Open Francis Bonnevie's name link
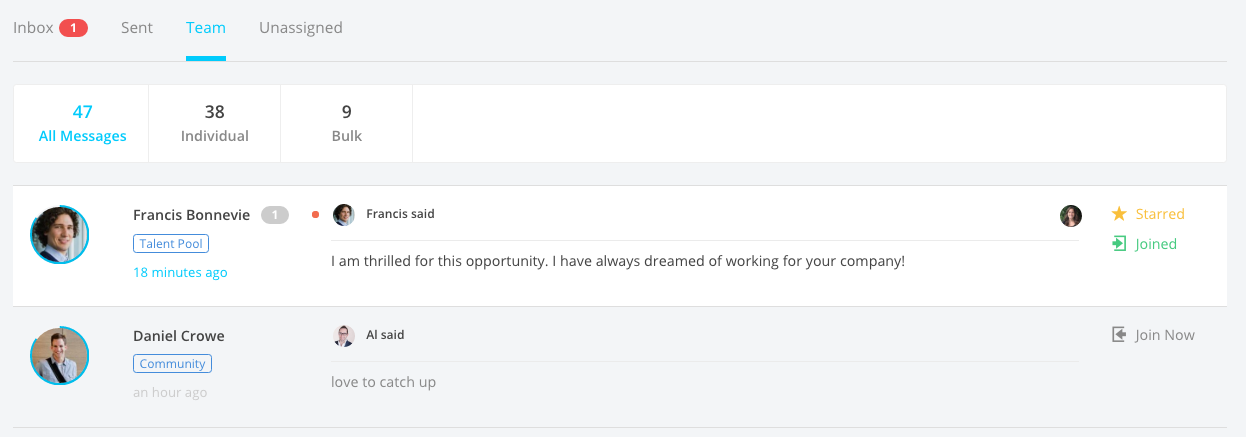1246x437 pixels. (191, 215)
